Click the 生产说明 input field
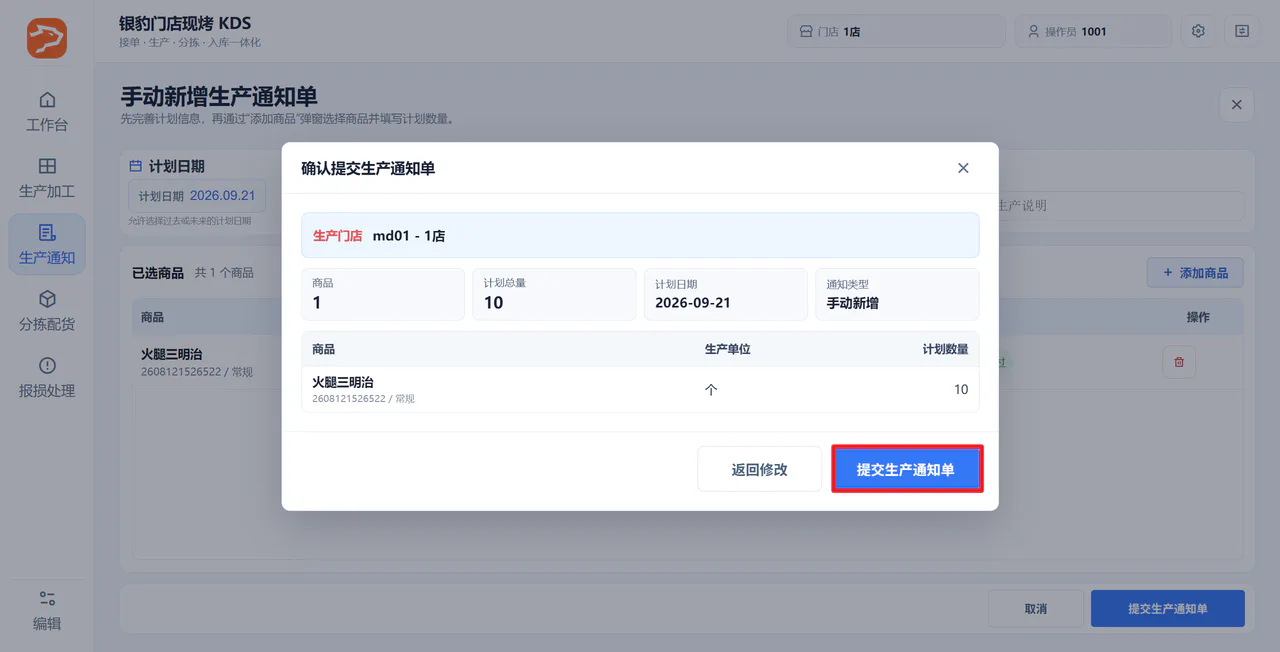 (1118, 206)
